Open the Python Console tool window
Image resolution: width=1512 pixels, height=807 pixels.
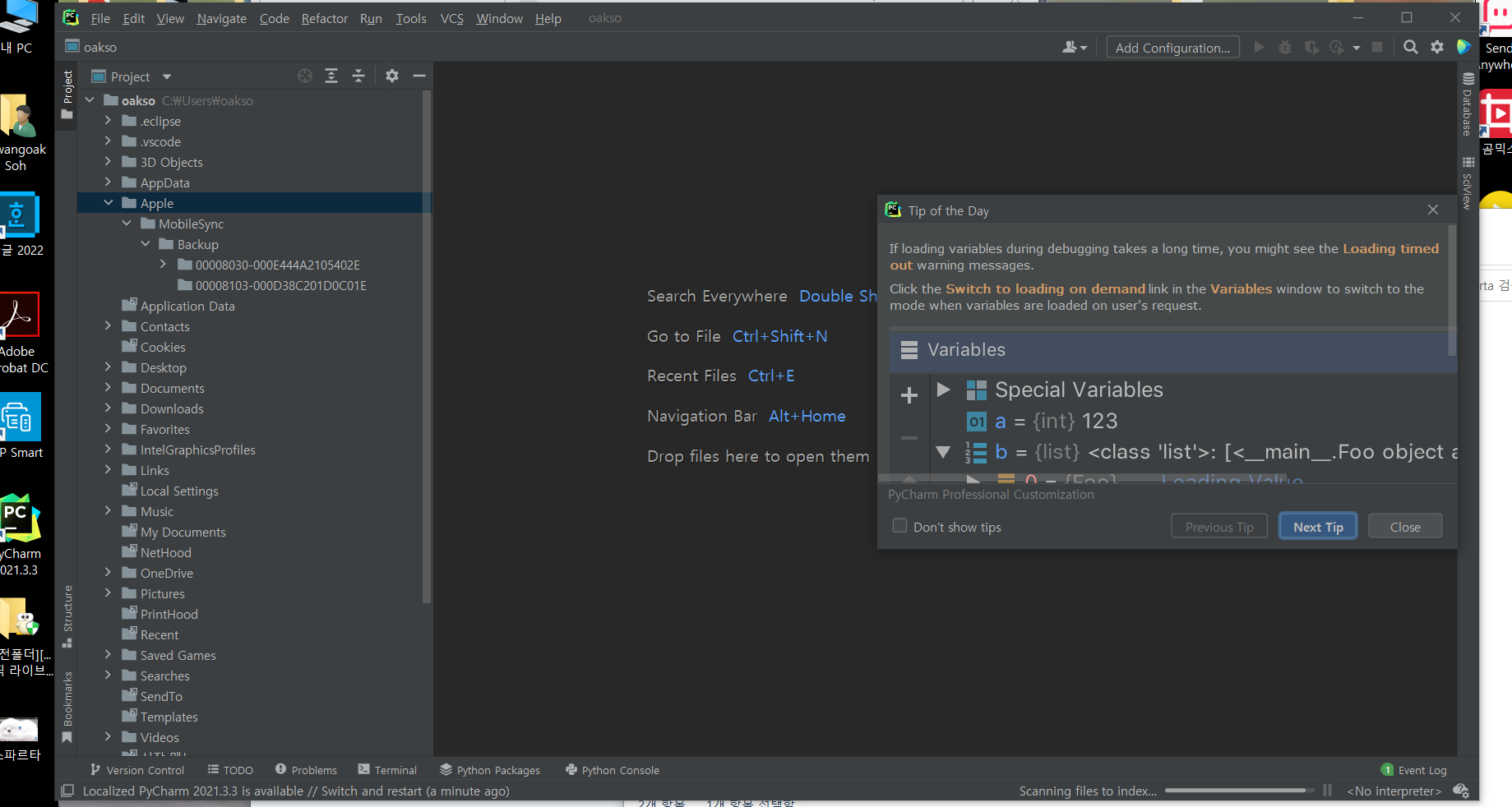613,770
